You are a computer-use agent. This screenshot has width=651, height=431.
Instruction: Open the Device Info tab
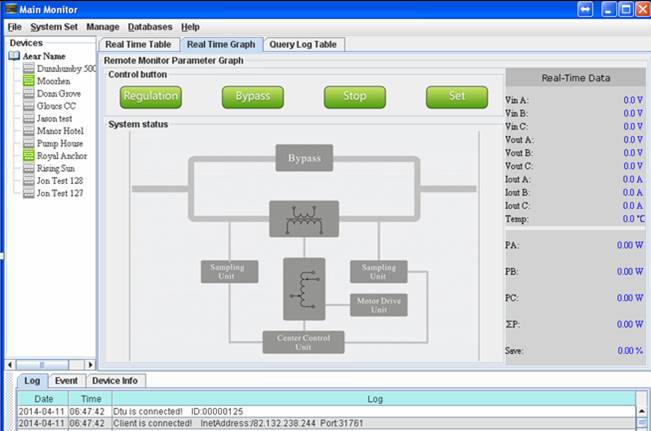(115, 381)
